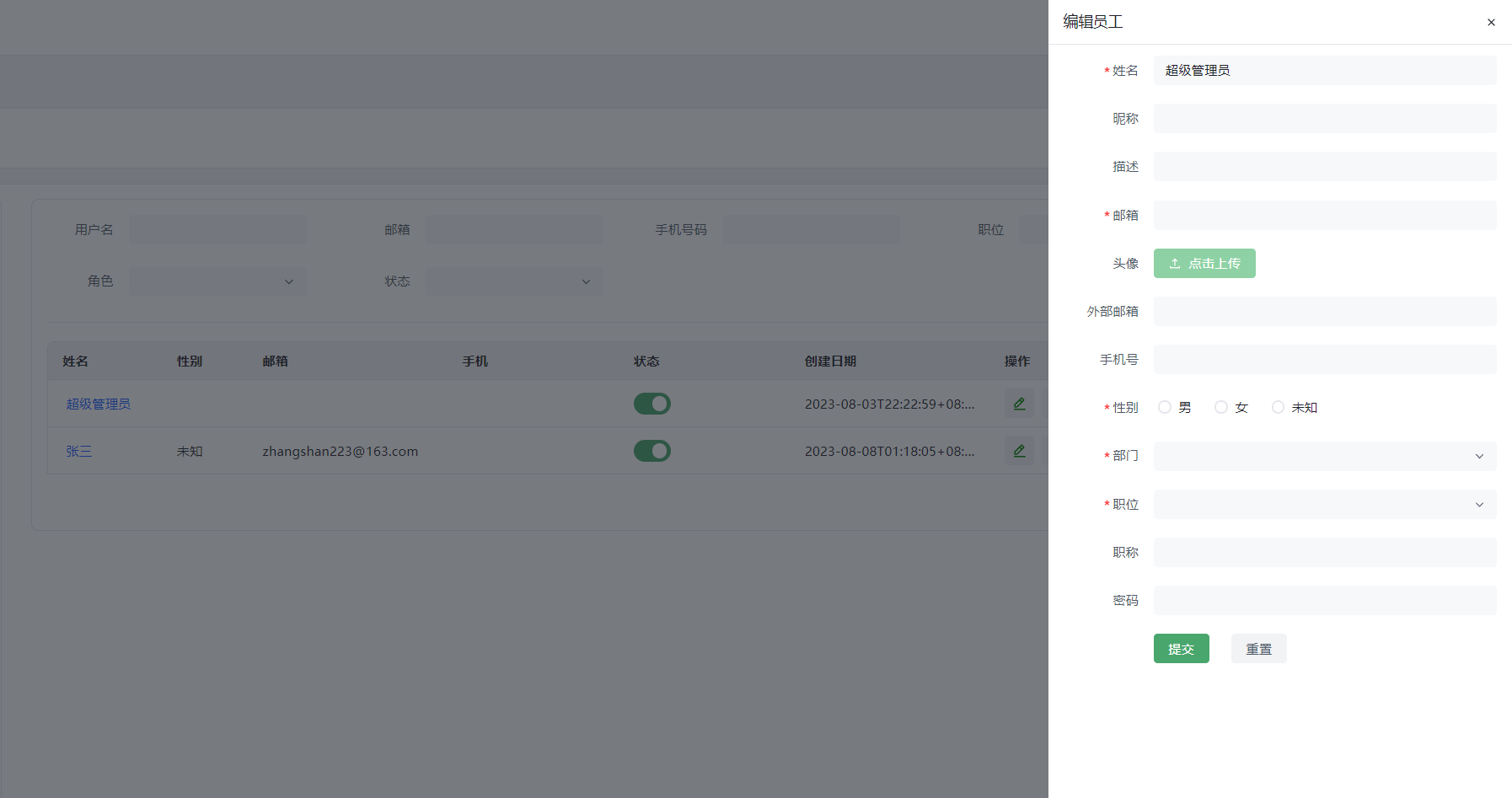Focus the 描述 input field
This screenshot has height=798, width=1512.
click(1325, 166)
